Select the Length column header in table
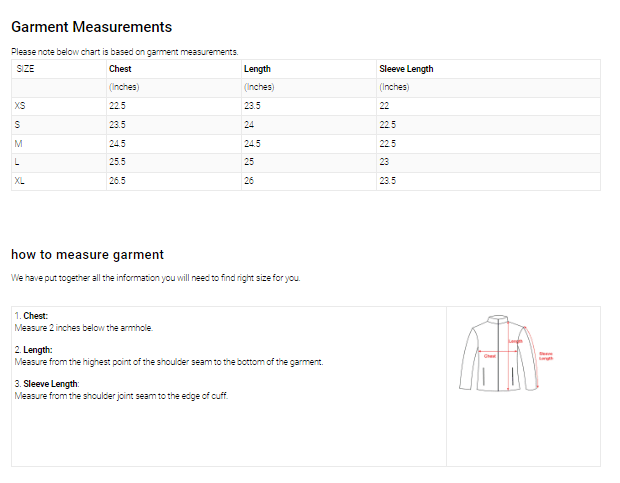The width and height of the screenshot is (620, 483). [x=257, y=69]
